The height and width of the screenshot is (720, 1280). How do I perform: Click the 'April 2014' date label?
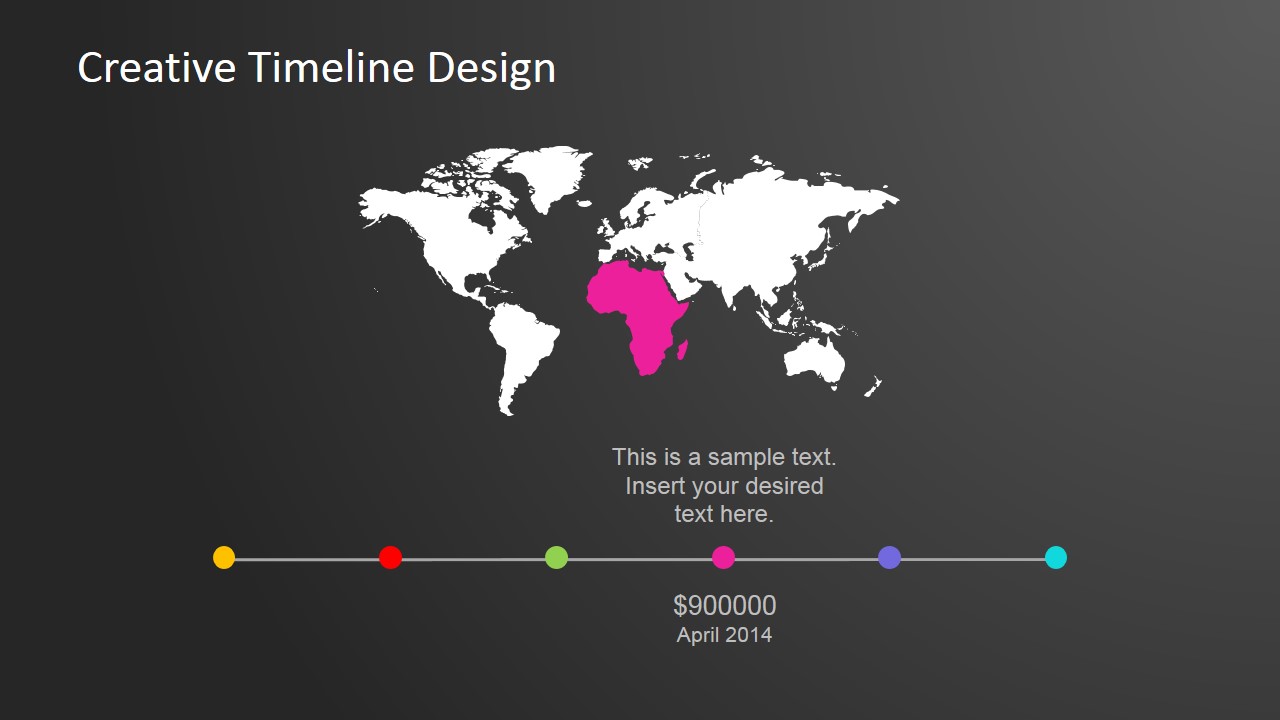[x=723, y=634]
